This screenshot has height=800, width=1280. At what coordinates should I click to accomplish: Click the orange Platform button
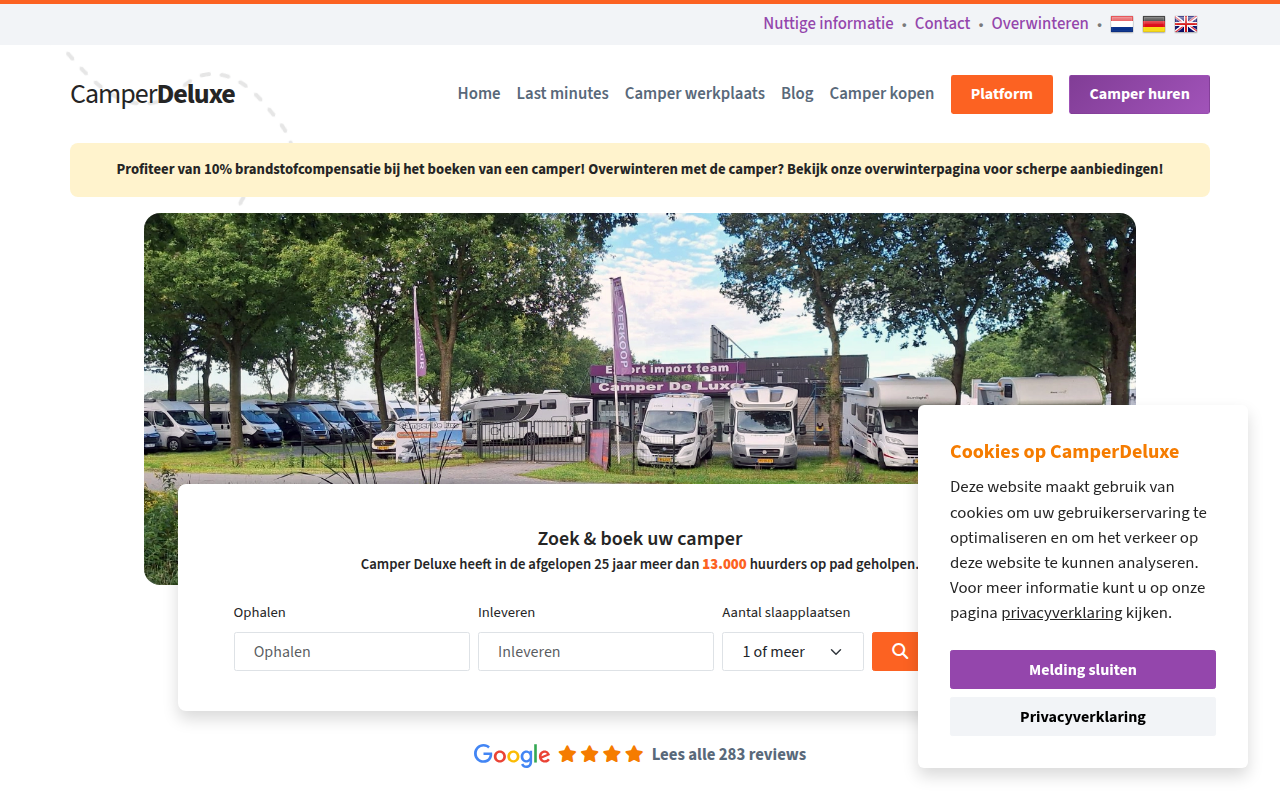point(1002,94)
